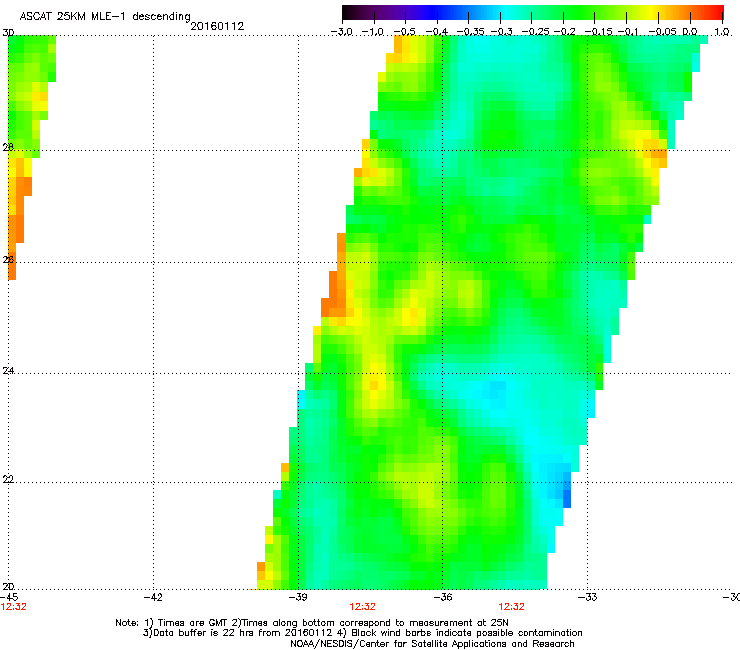The height and width of the screenshot is (650, 740).
Task: Pick the red end of the color bar
Action: [715, 13]
